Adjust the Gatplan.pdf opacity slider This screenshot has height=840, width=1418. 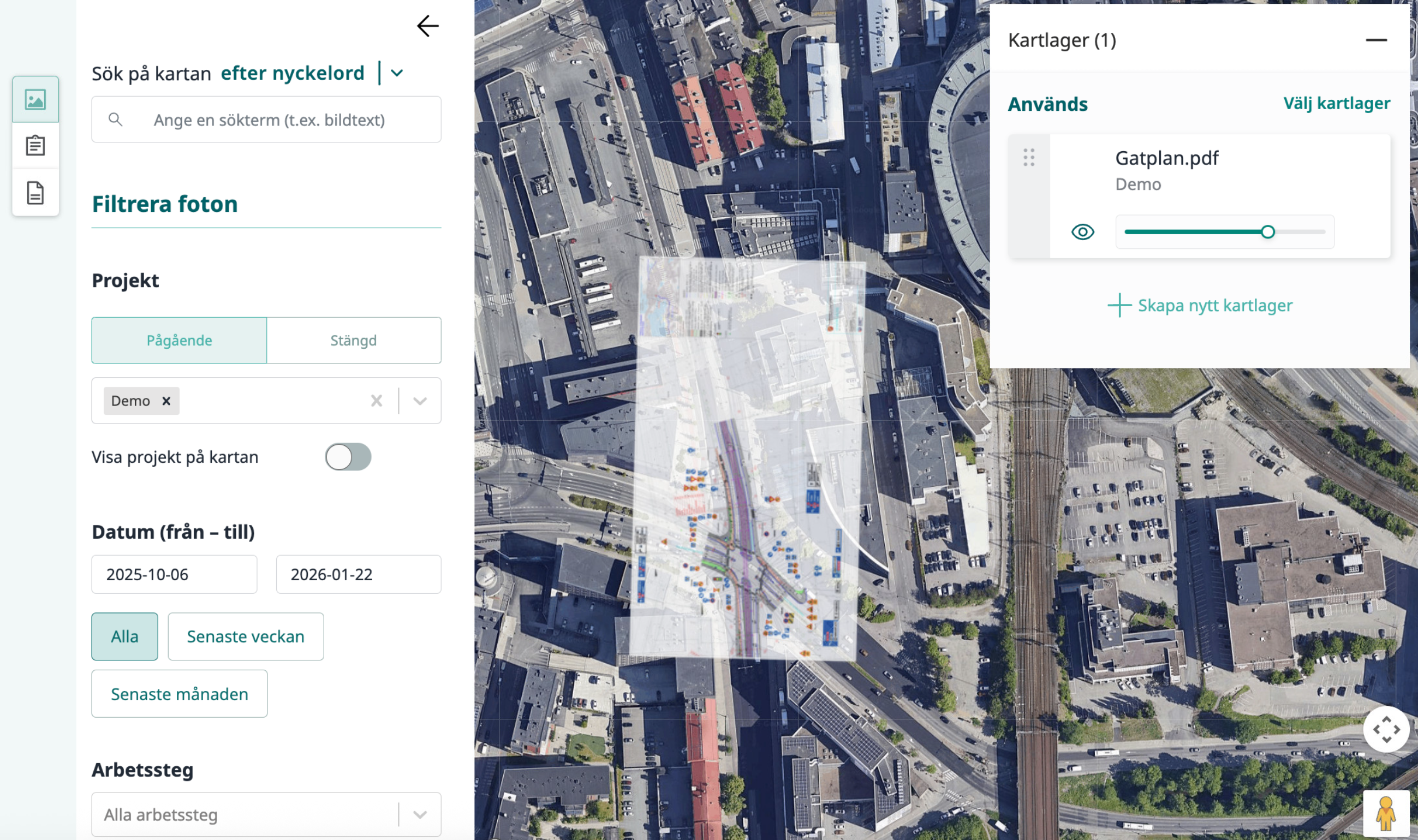click(x=1267, y=232)
